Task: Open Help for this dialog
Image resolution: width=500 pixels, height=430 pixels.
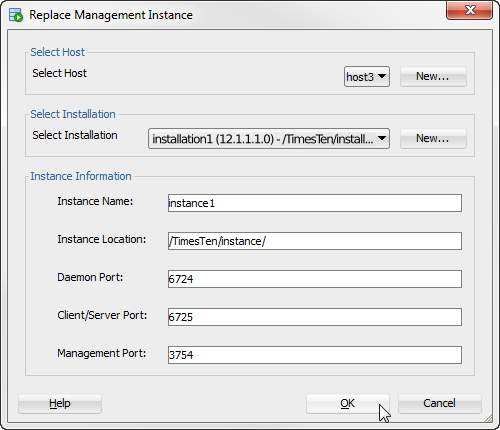Action: pyautogui.click(x=60, y=404)
